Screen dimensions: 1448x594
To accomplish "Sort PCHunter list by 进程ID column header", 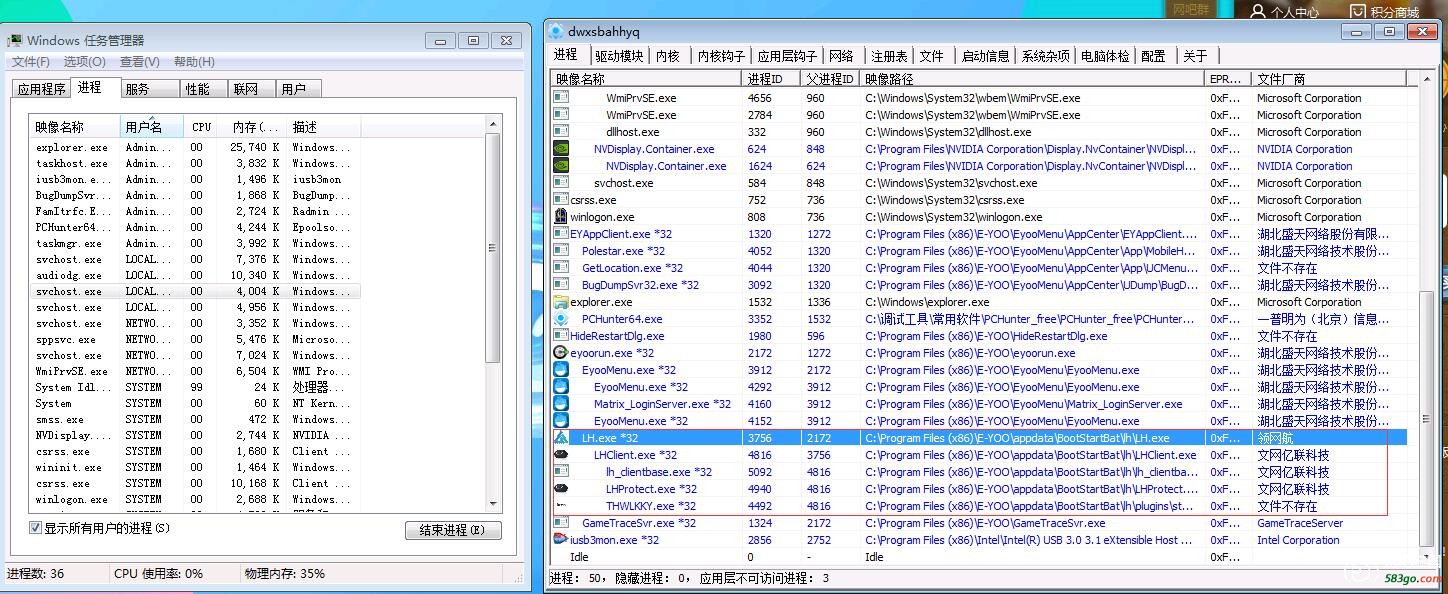I will 770,79.
